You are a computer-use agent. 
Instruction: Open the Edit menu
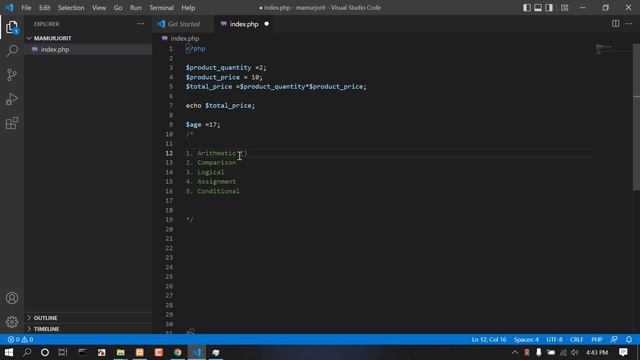[44, 8]
